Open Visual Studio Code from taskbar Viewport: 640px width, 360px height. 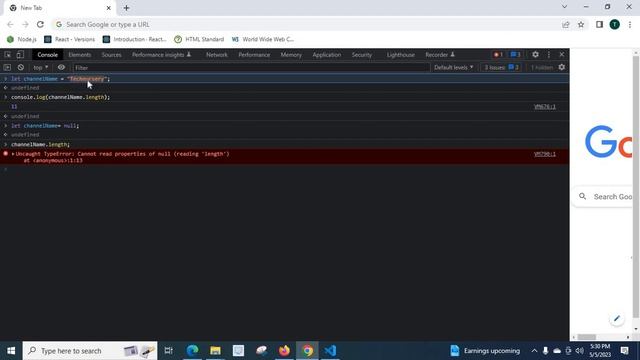(330, 351)
